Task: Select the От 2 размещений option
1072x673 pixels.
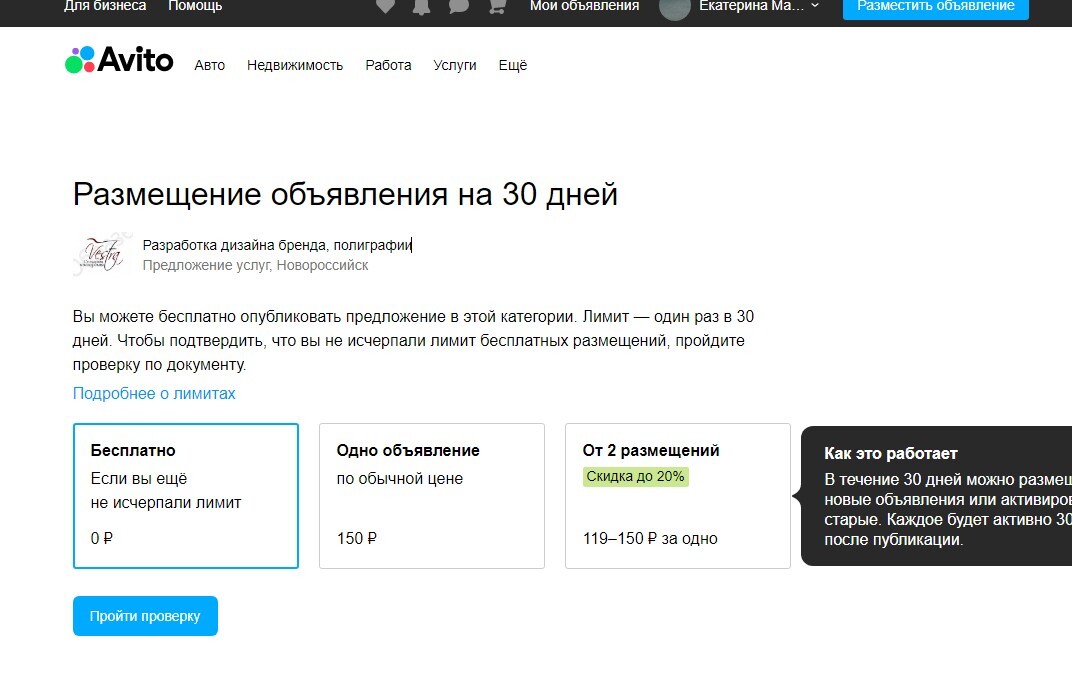Action: coord(678,496)
